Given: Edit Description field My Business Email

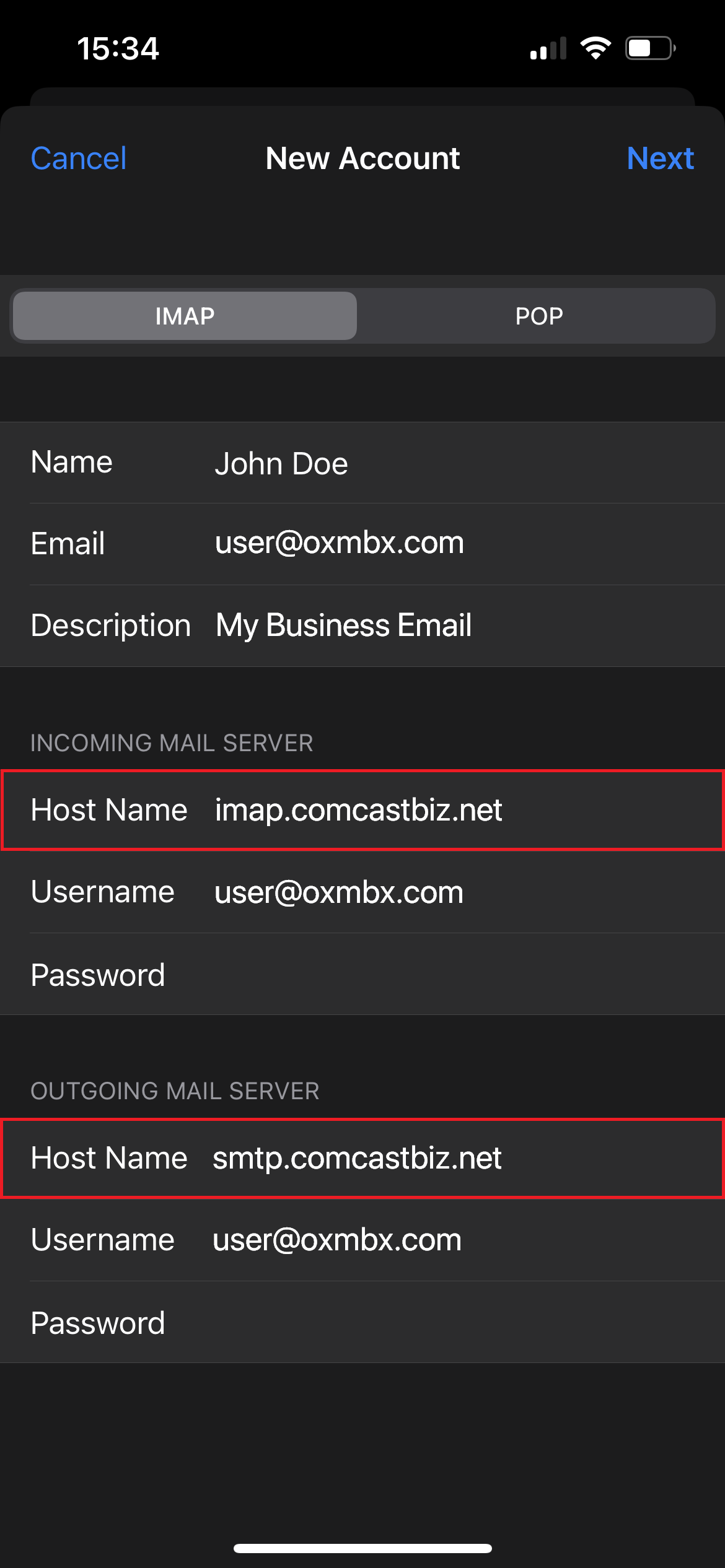Looking at the screenshot, I should [362, 625].
